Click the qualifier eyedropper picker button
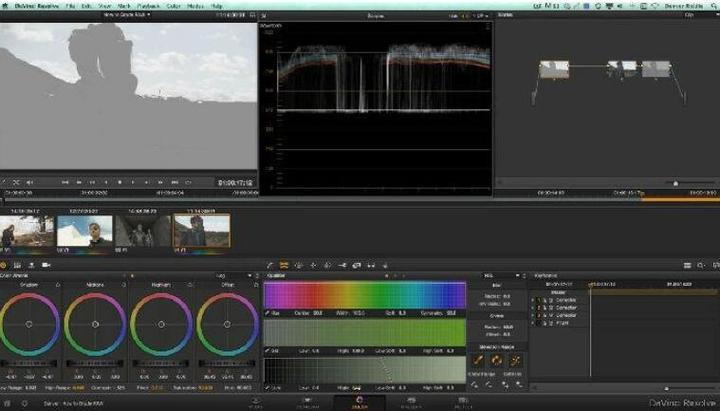 (479, 360)
